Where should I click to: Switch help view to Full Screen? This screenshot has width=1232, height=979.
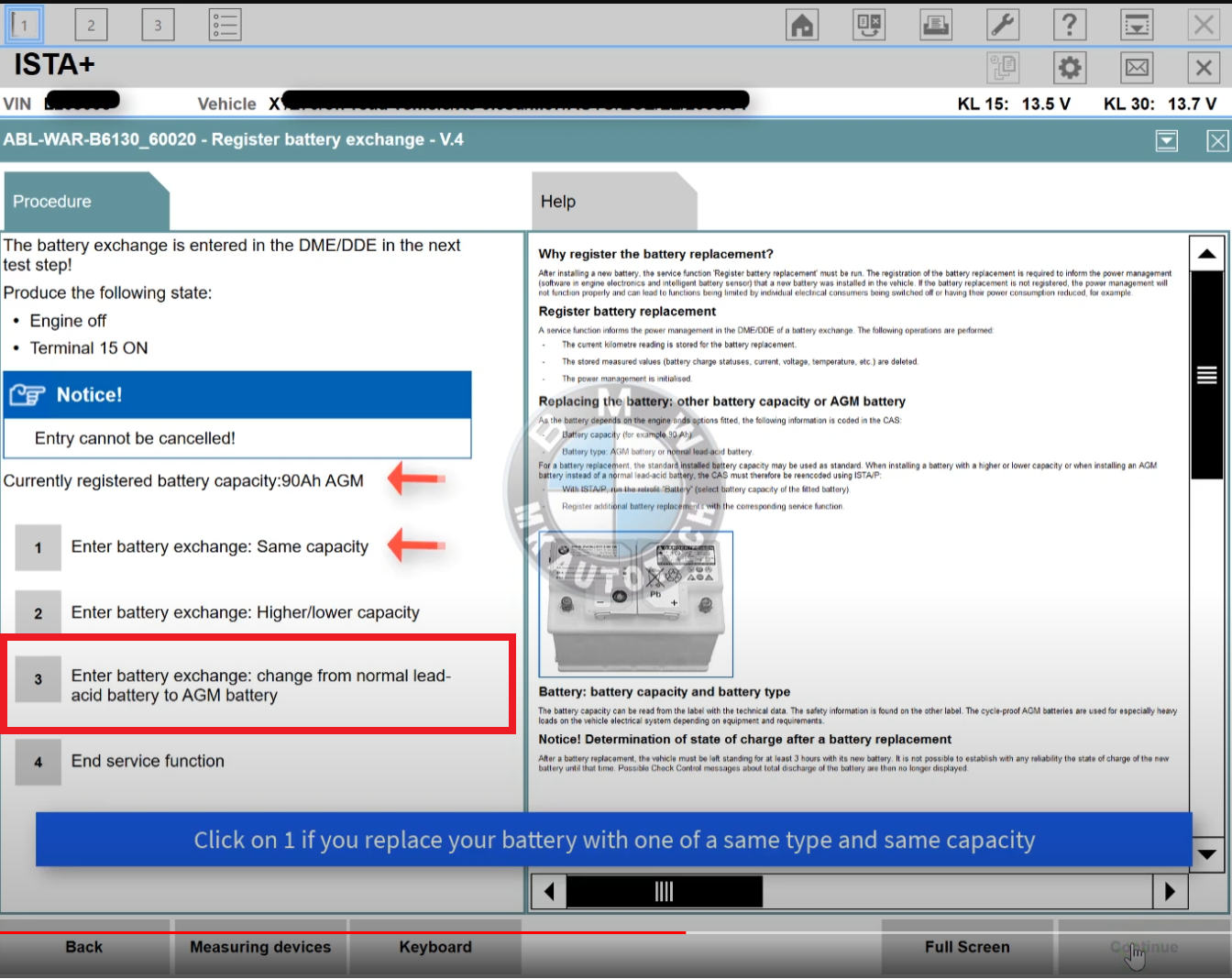click(x=967, y=948)
